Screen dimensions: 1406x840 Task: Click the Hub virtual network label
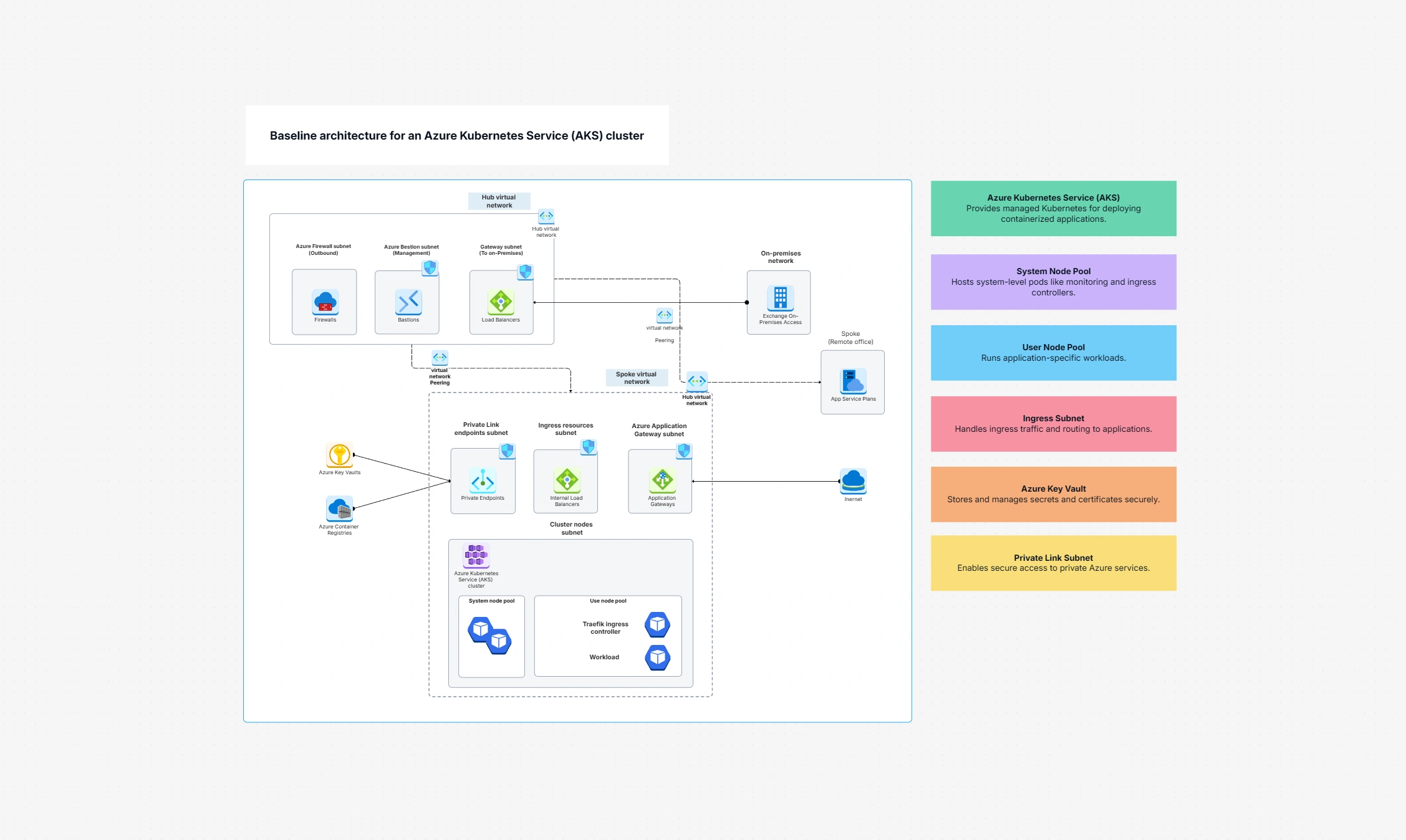coord(499,201)
